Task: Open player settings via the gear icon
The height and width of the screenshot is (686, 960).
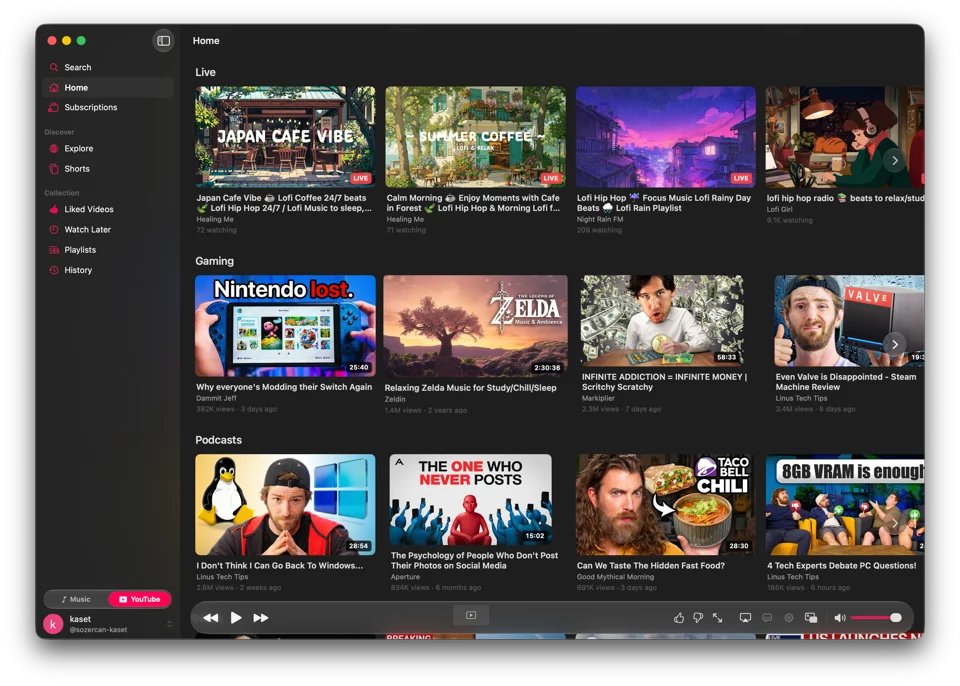Action: pyautogui.click(x=789, y=618)
